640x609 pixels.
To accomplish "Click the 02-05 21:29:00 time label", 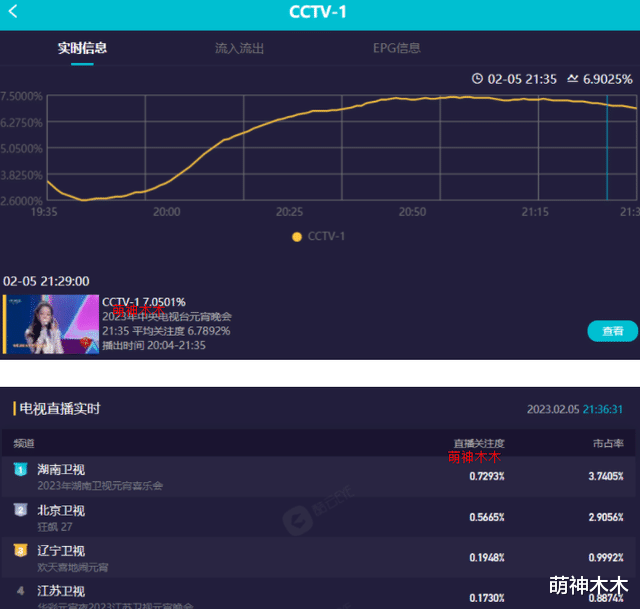I will 46,281.
